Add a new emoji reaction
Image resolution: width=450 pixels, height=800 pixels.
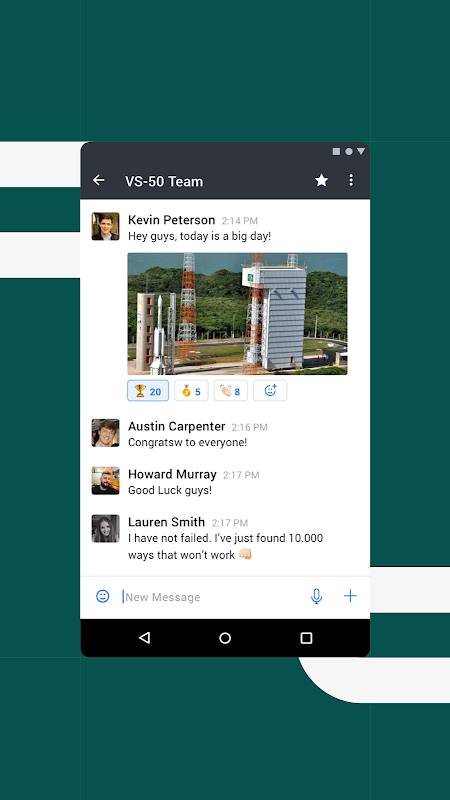pos(270,391)
